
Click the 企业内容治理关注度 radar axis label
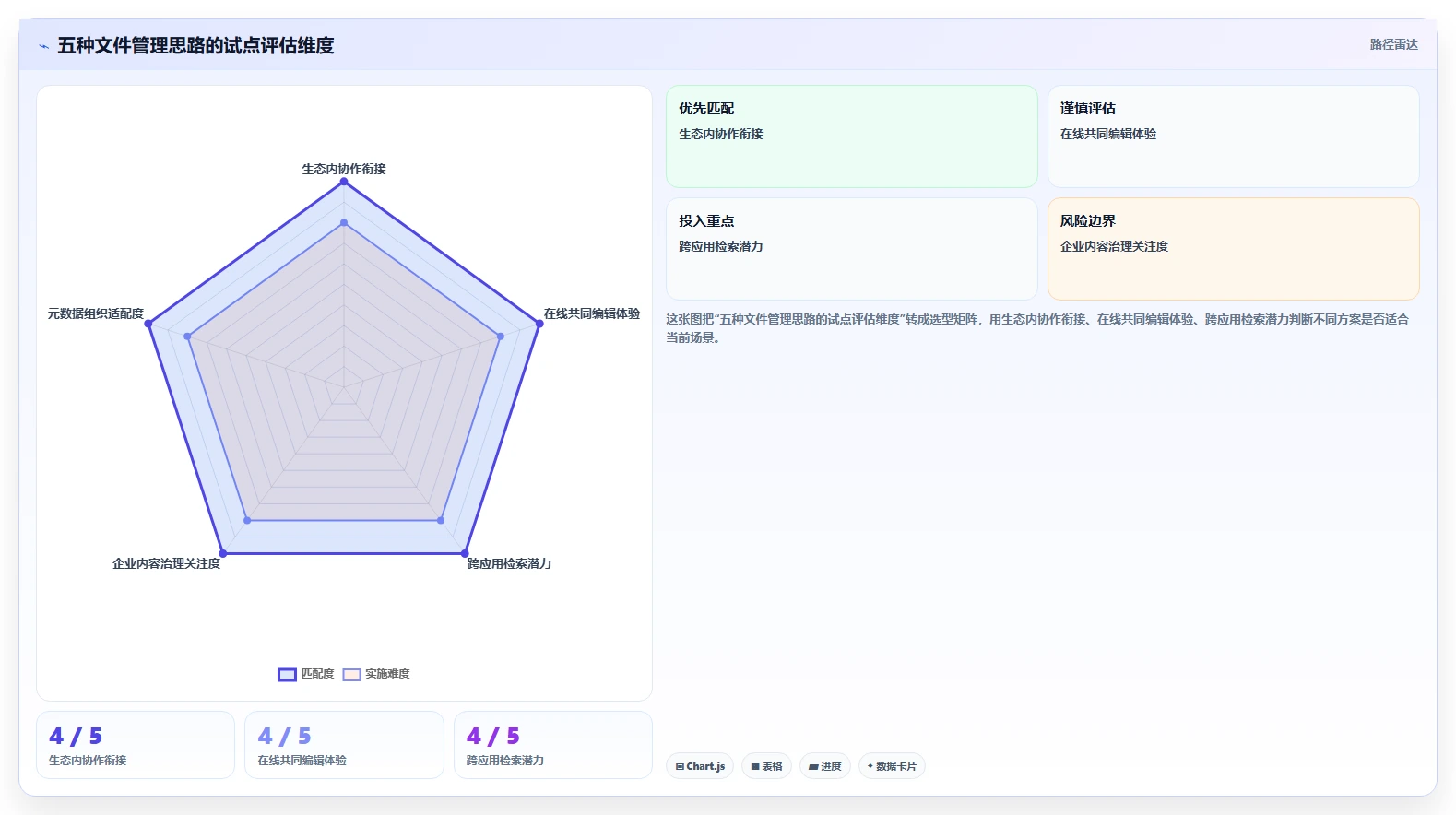pos(166,563)
